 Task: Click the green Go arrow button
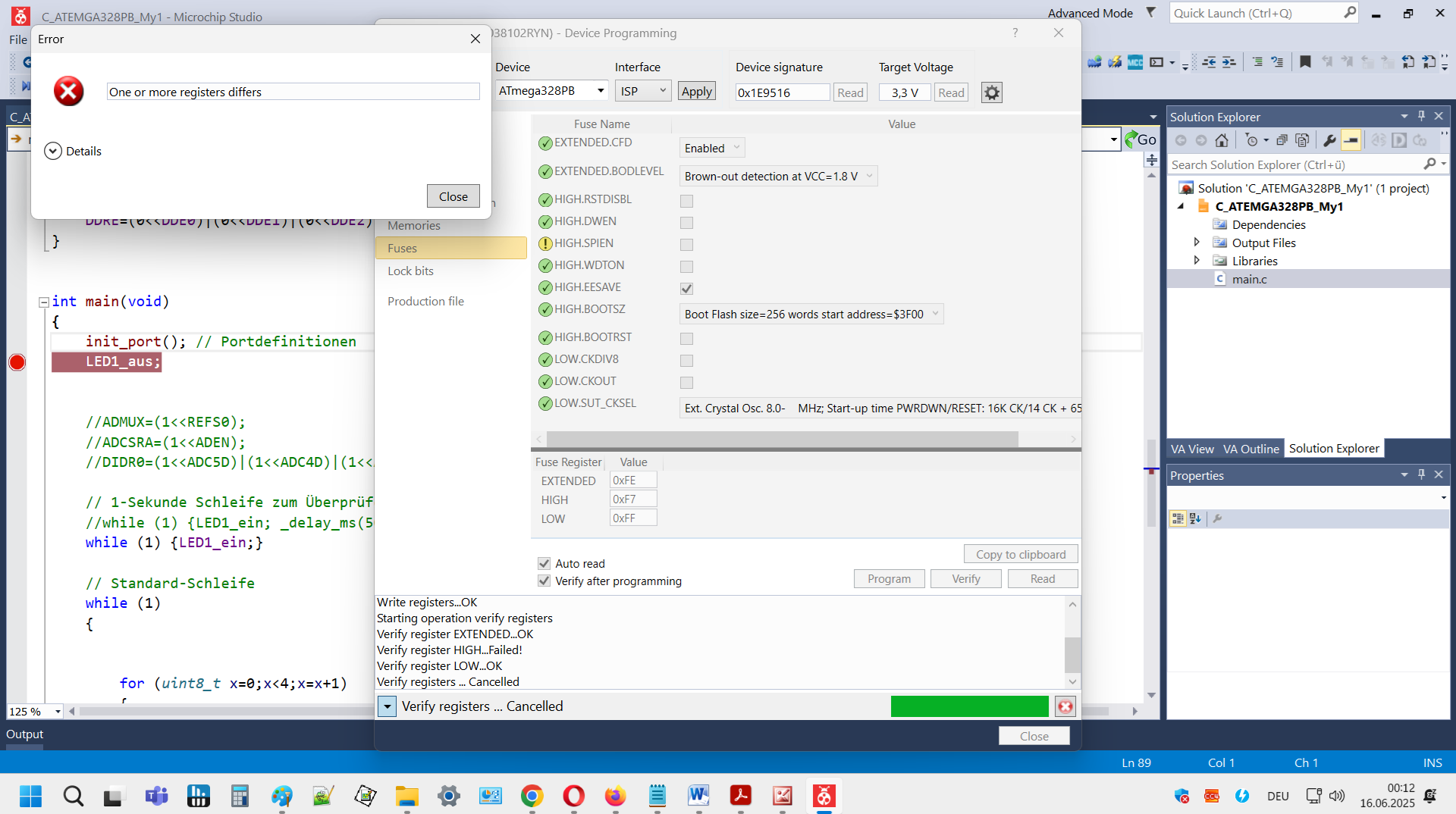(x=1140, y=139)
